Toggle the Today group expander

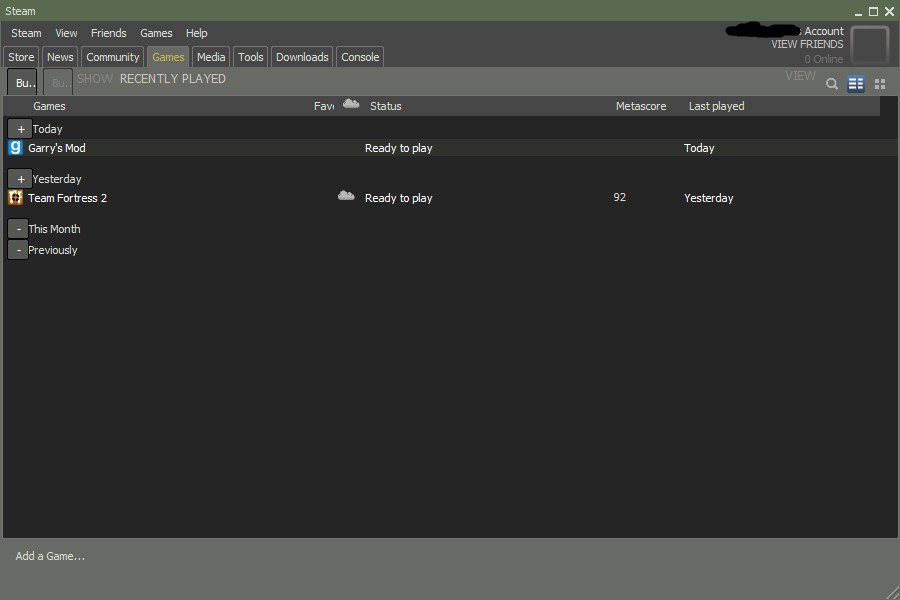[20, 129]
